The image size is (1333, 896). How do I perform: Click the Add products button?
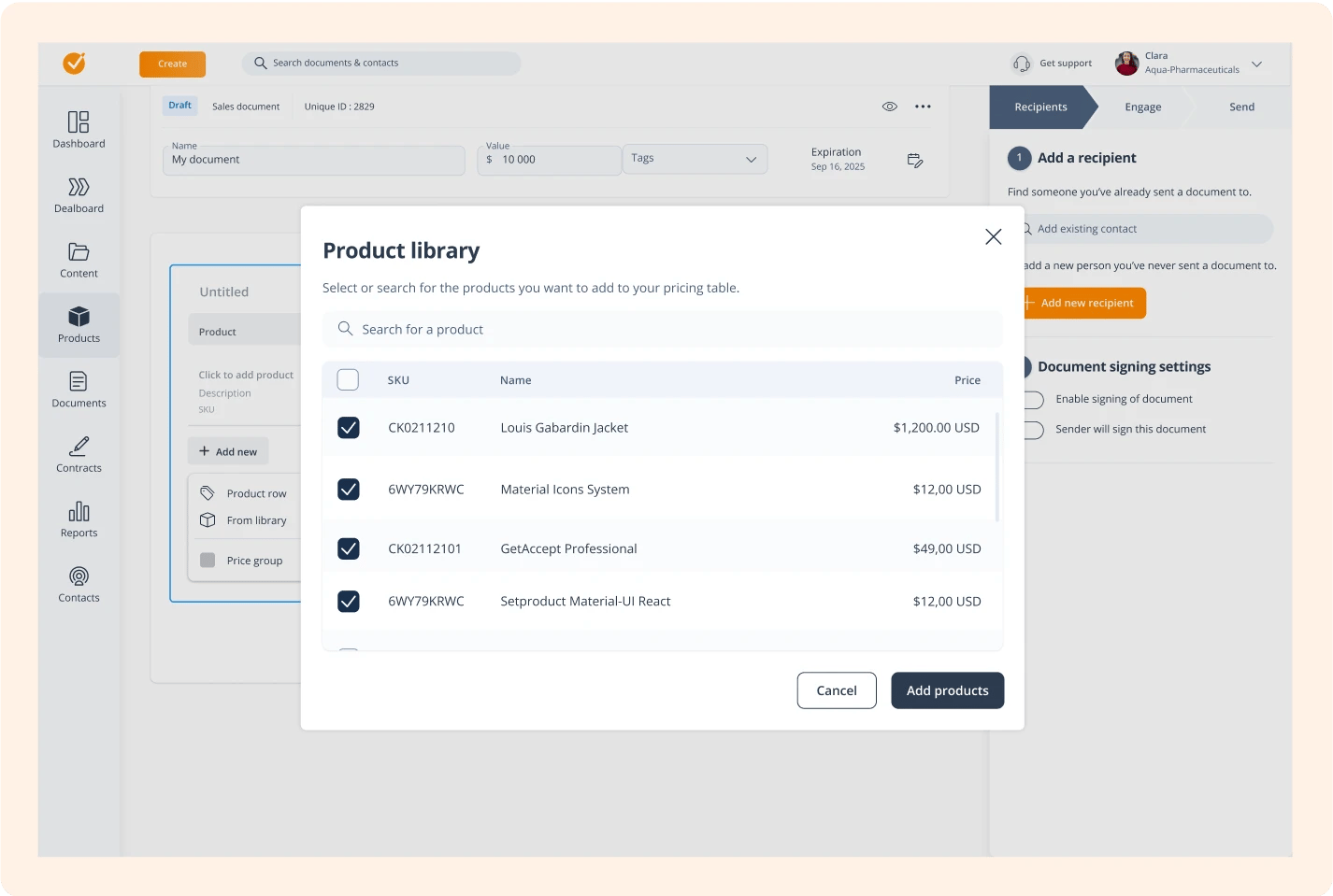[947, 690]
